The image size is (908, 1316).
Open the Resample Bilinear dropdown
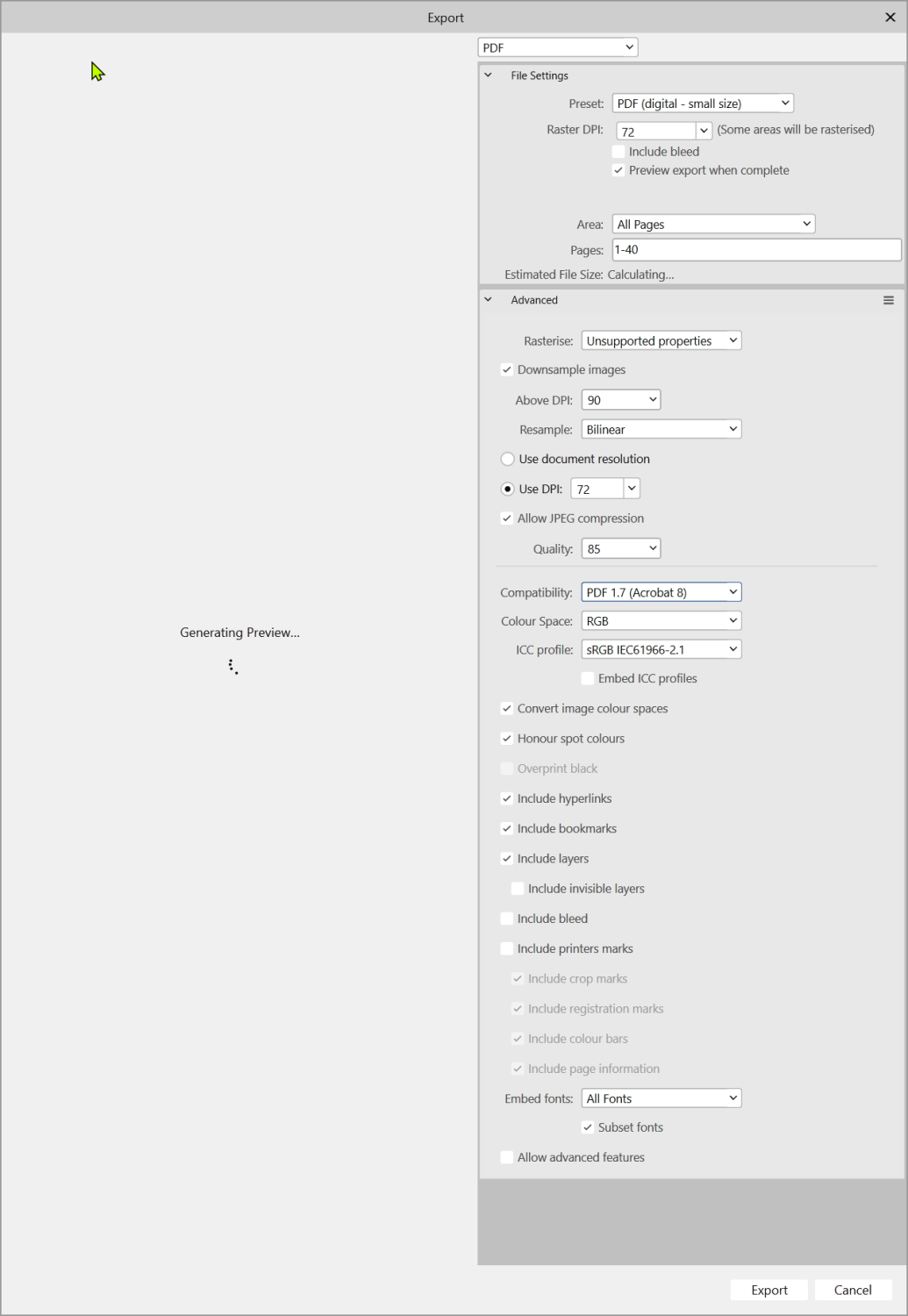661,429
